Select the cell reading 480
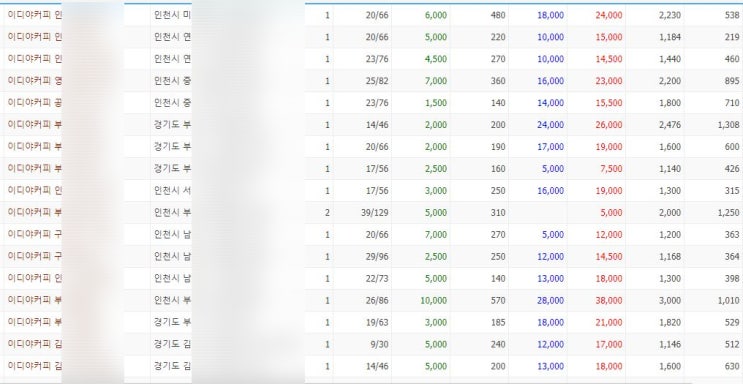 (x=498, y=15)
